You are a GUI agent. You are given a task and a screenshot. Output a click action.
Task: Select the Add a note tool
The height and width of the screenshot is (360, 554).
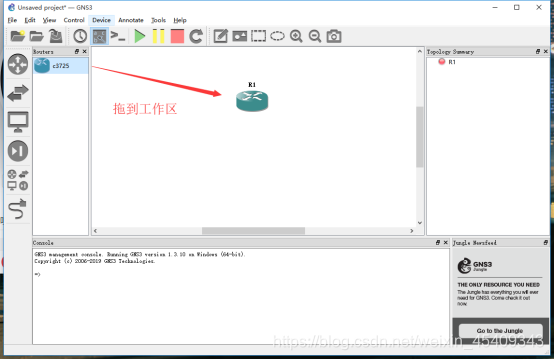point(220,36)
